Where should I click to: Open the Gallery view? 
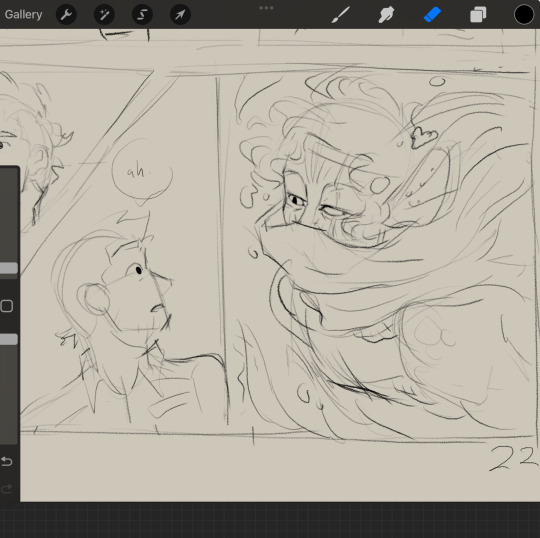(23, 14)
